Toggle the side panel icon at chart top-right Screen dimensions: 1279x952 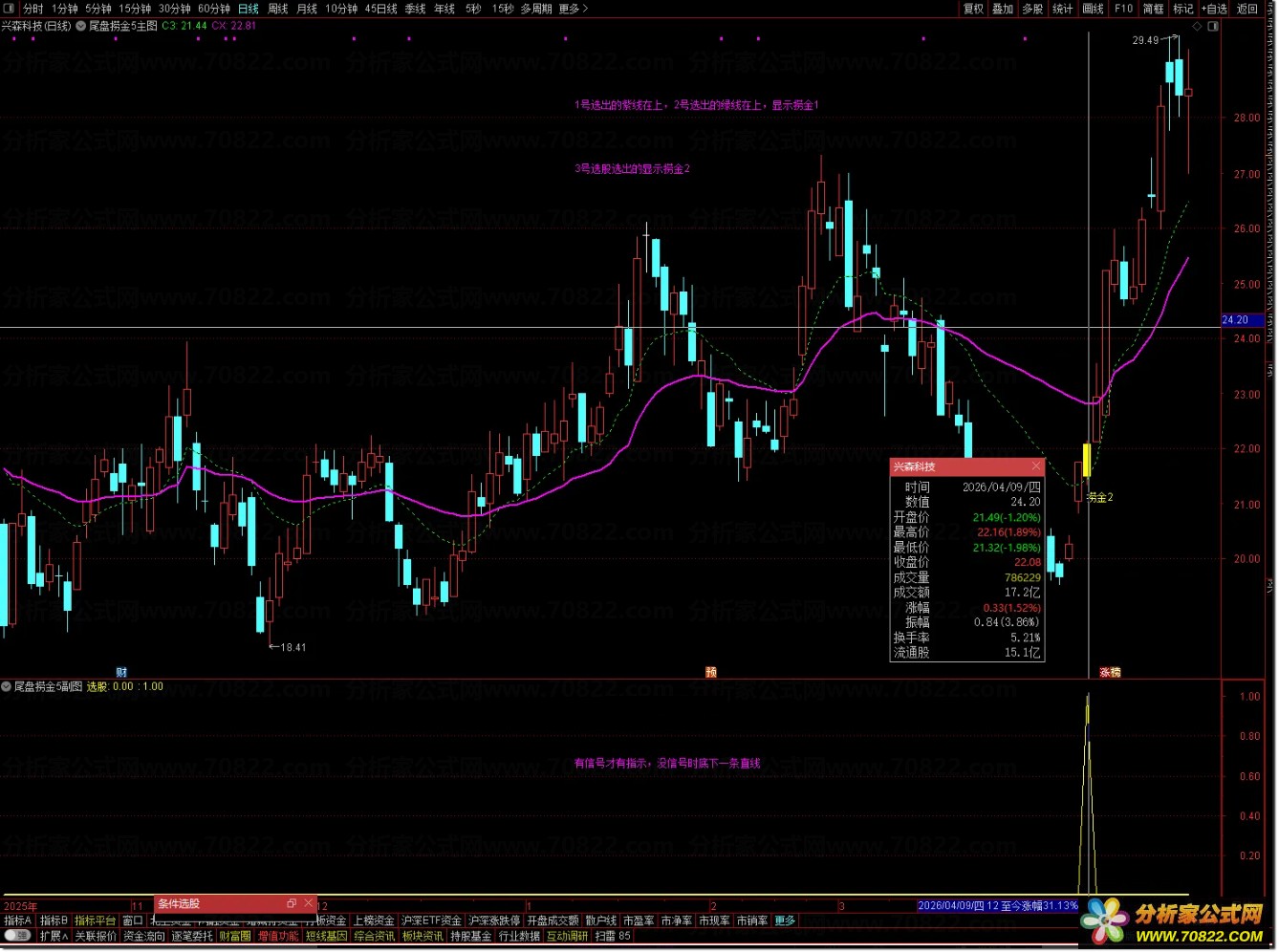(x=1214, y=26)
